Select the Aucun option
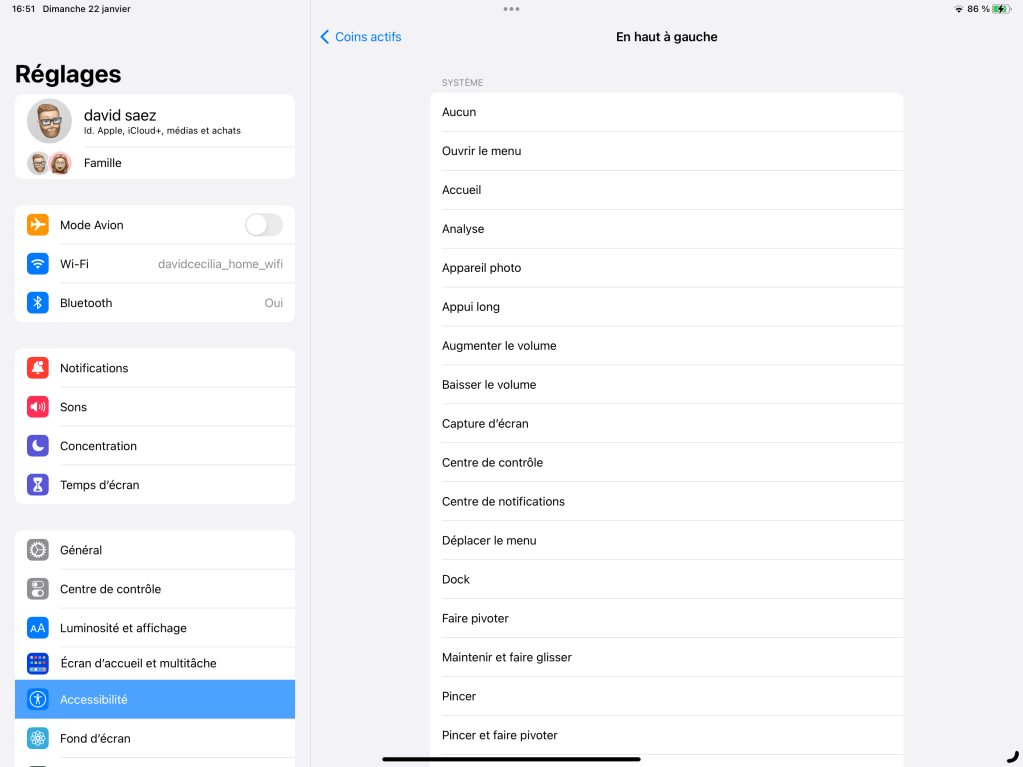1023x767 pixels. (x=666, y=112)
